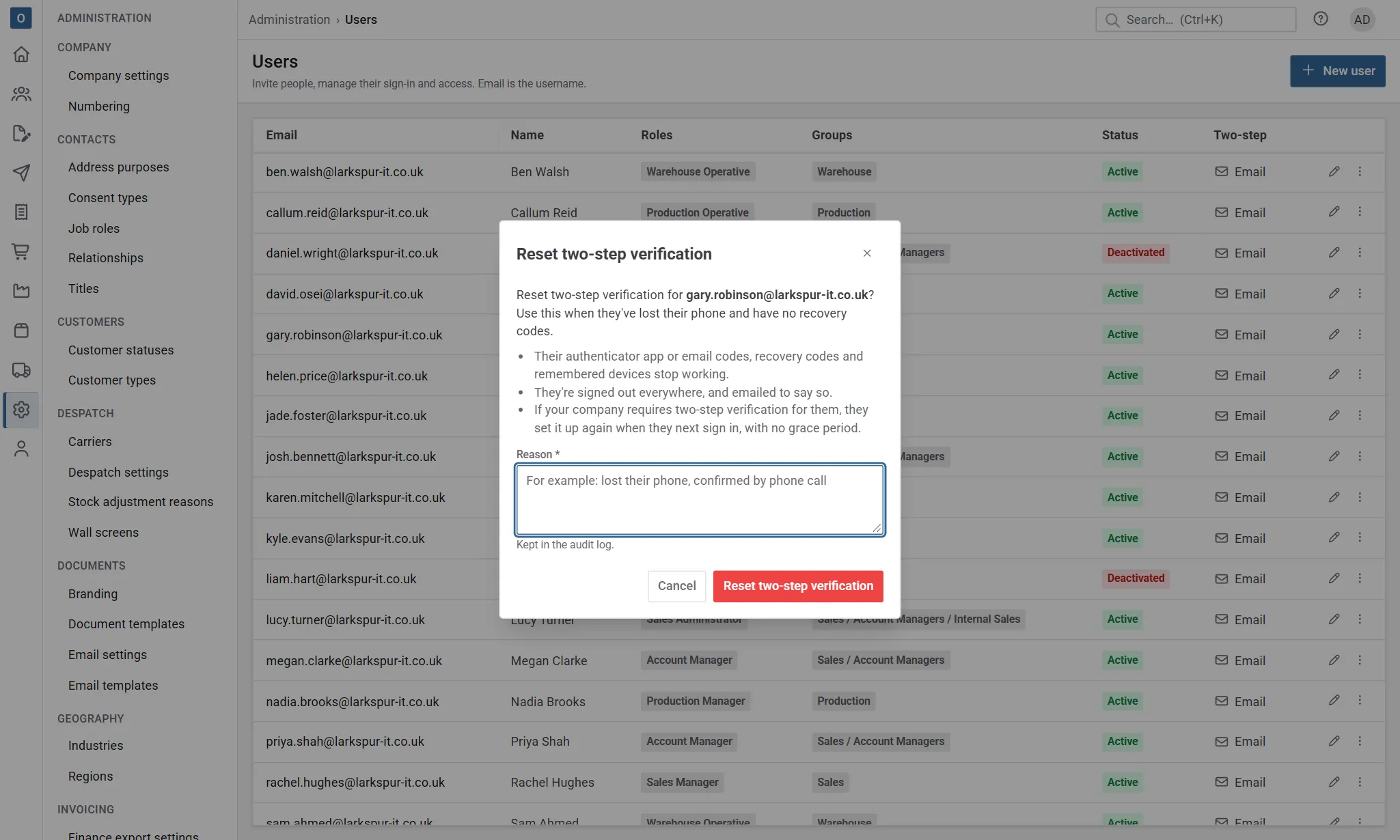Open more options for gary.robinson row
Screen dimensions: 1400x840
click(x=1360, y=334)
